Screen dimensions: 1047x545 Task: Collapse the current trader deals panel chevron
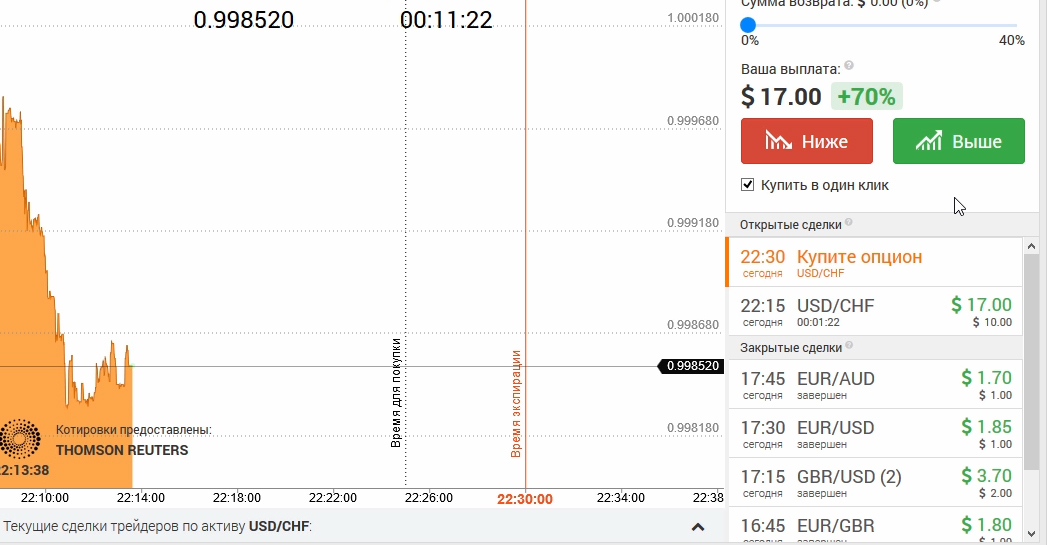698,527
